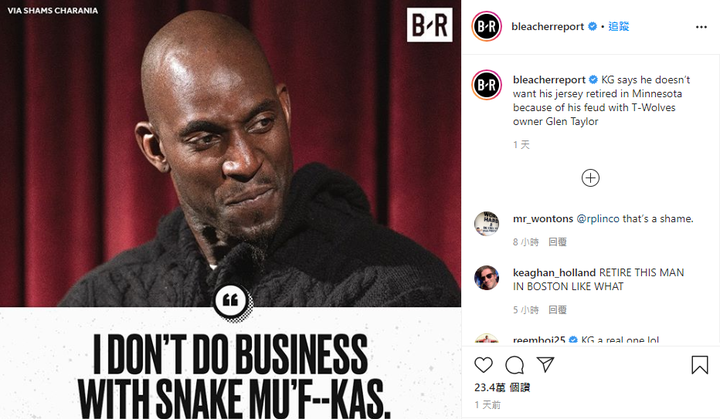Click the KG quote post image

tap(231, 210)
